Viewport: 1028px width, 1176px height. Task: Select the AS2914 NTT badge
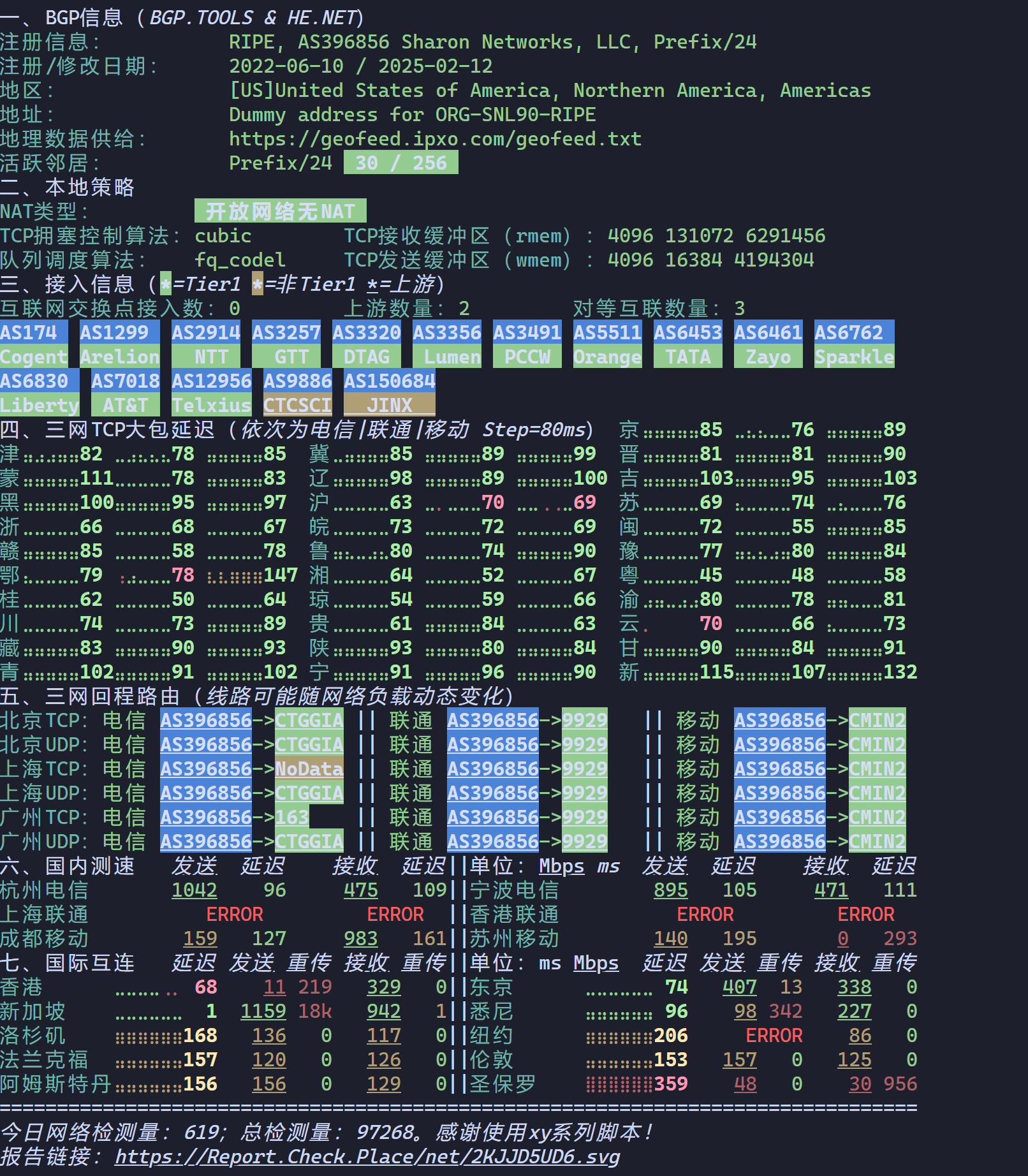(206, 344)
